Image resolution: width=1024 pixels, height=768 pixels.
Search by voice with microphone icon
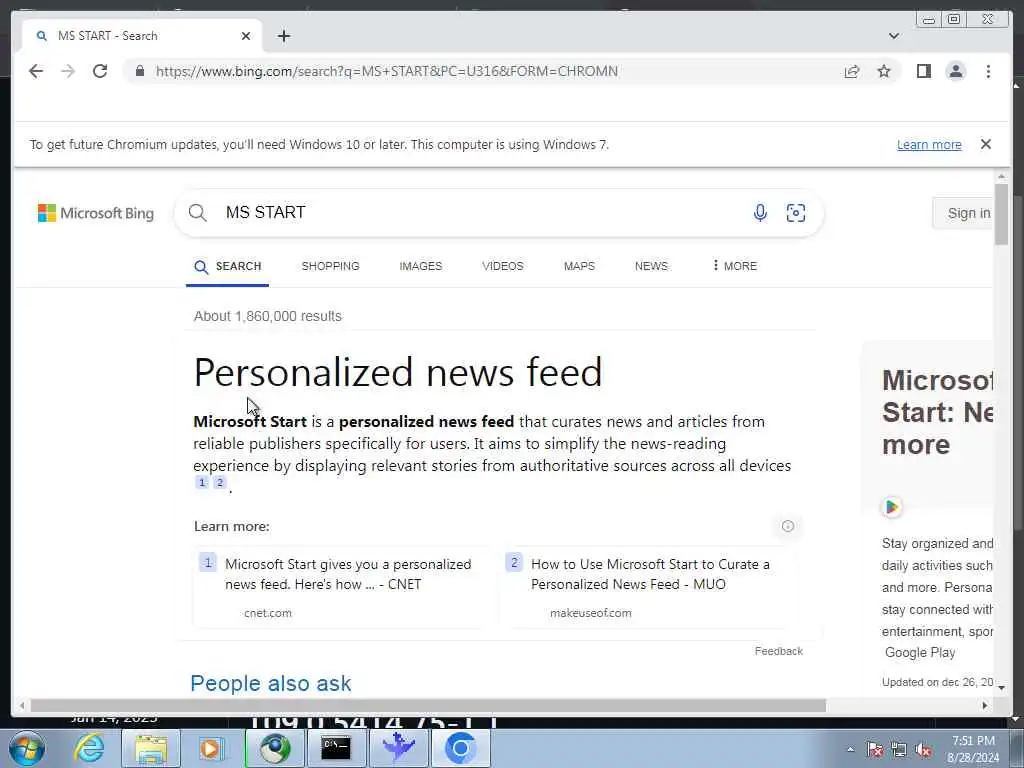[x=760, y=213]
